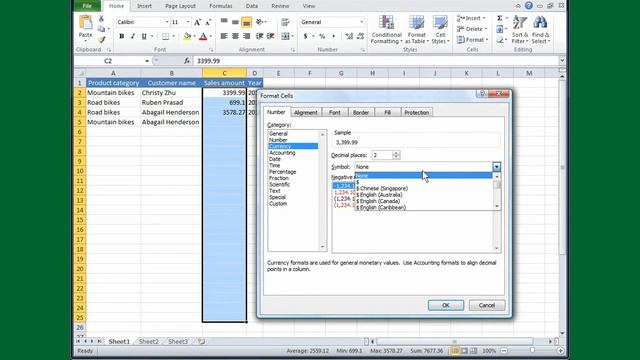Apply Accounting dollar number format
Viewport: 640px width, 360px height.
(305, 36)
